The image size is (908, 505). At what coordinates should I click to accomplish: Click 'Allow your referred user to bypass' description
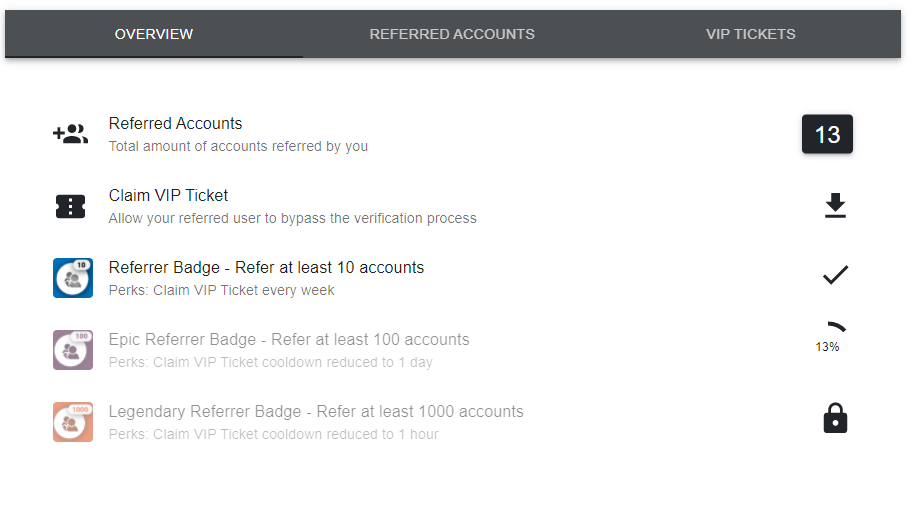click(292, 218)
